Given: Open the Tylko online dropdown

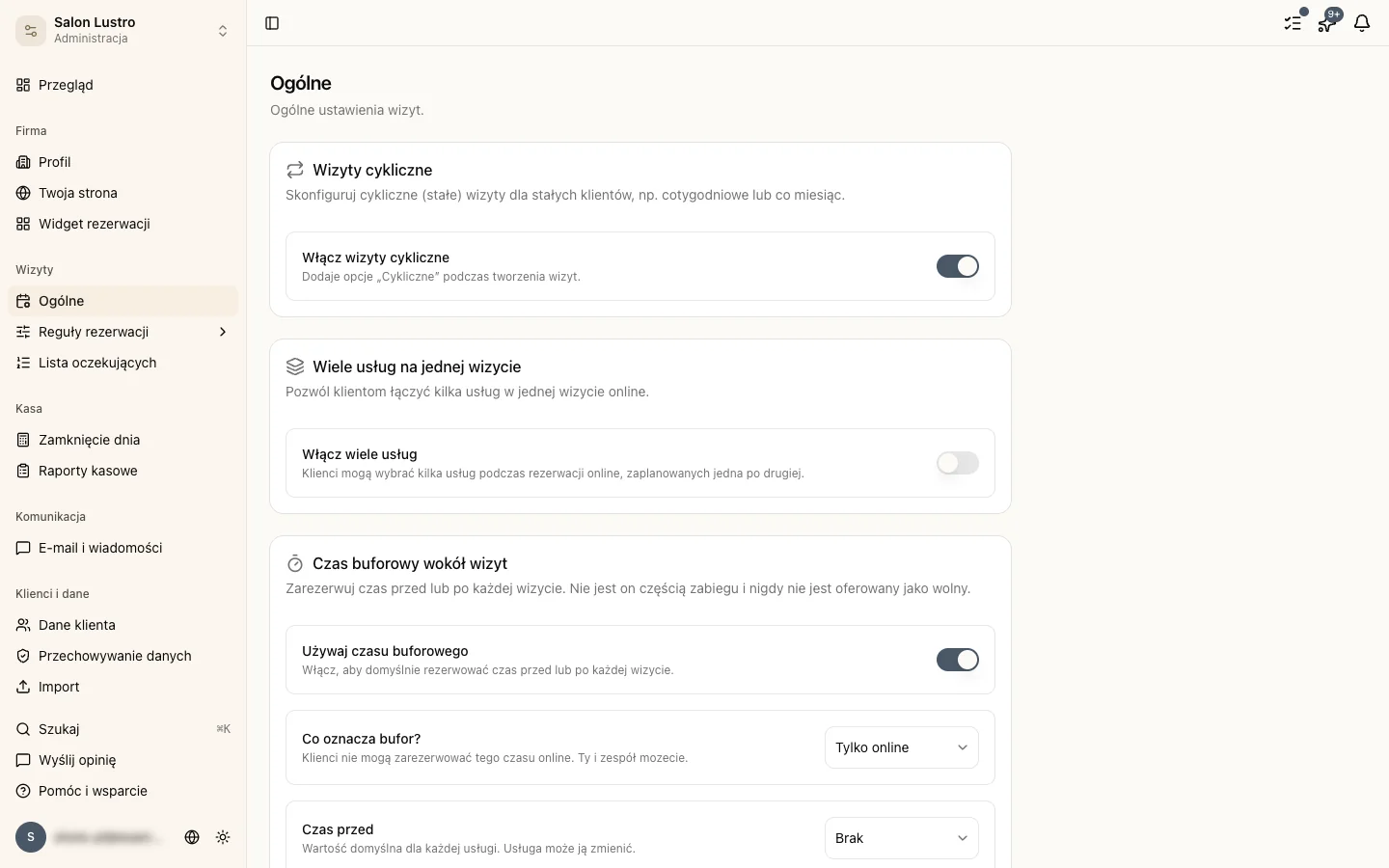Looking at the screenshot, I should 902,747.
